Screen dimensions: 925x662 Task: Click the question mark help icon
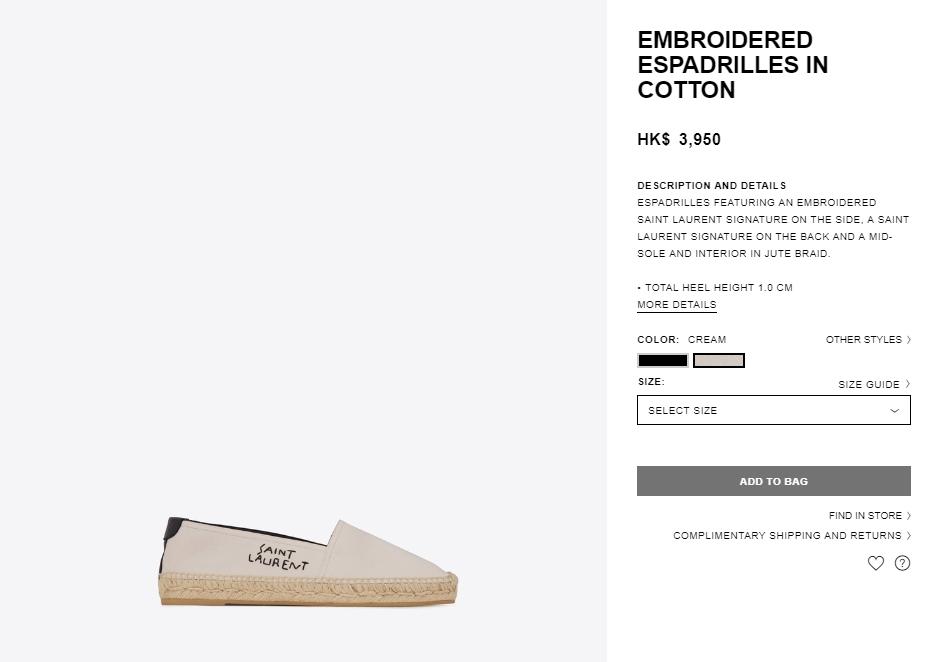tap(902, 563)
